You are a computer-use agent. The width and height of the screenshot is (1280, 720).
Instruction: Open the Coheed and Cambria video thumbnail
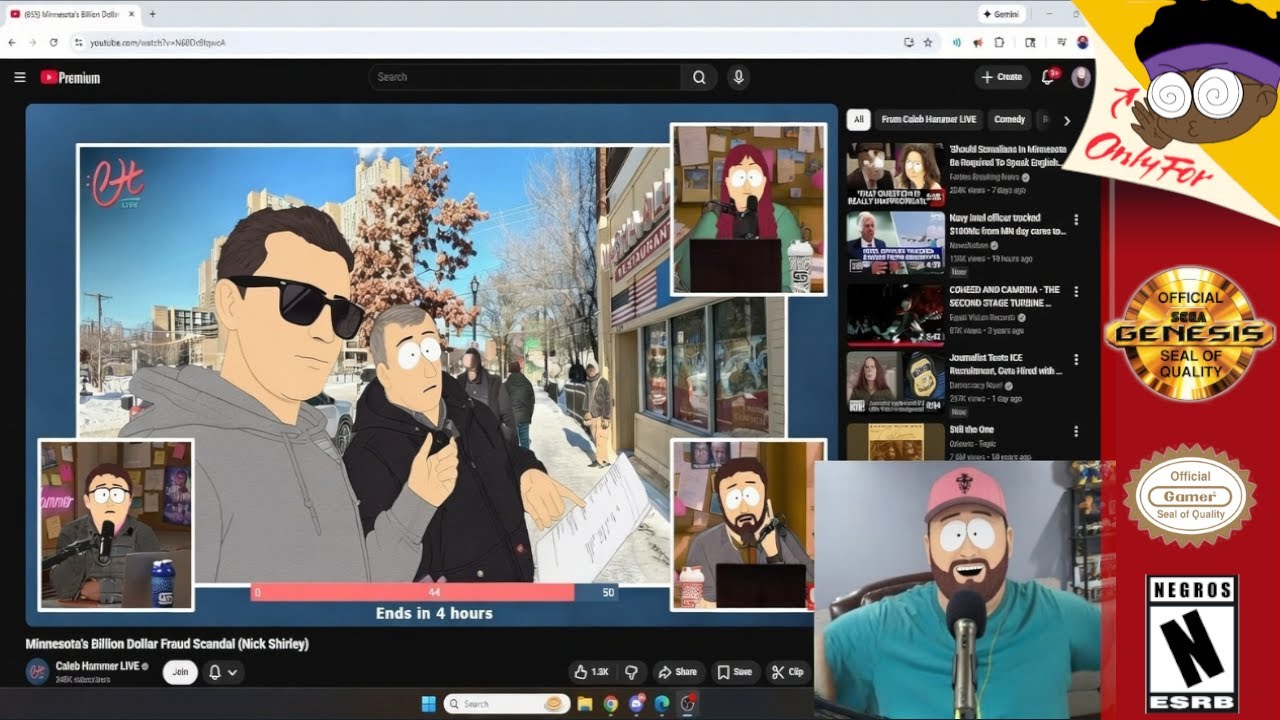(x=895, y=314)
